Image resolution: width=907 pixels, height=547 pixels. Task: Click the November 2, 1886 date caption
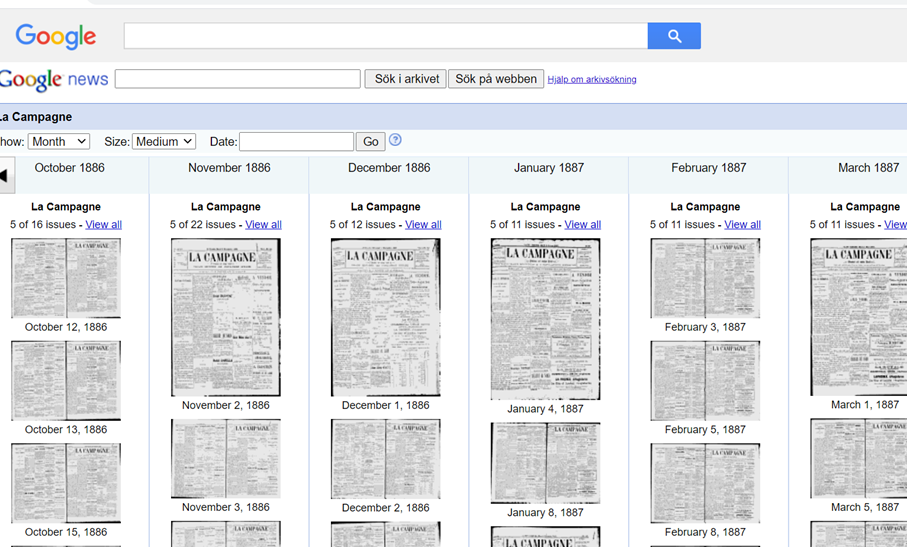(226, 405)
